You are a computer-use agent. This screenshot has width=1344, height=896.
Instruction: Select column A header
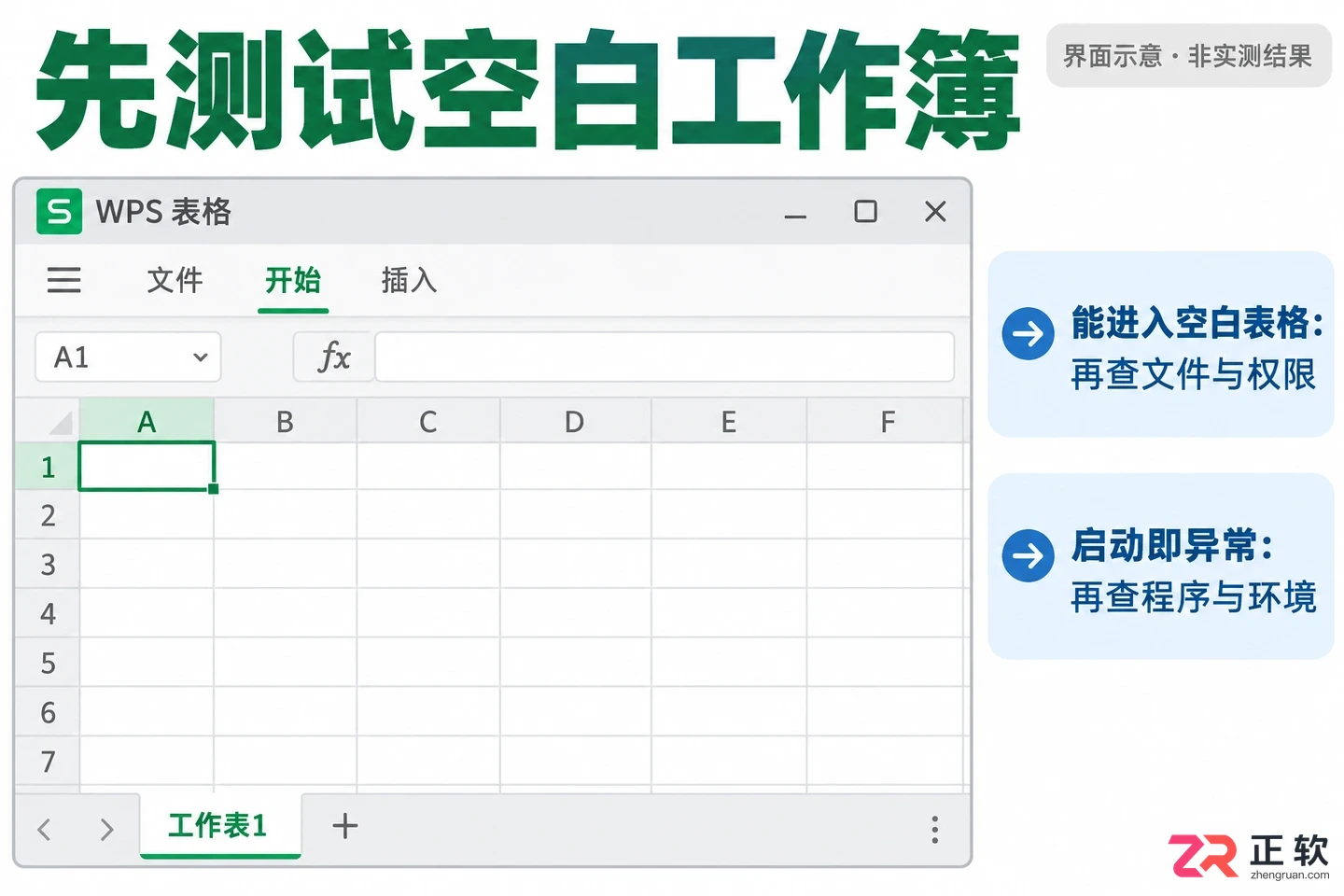147,421
